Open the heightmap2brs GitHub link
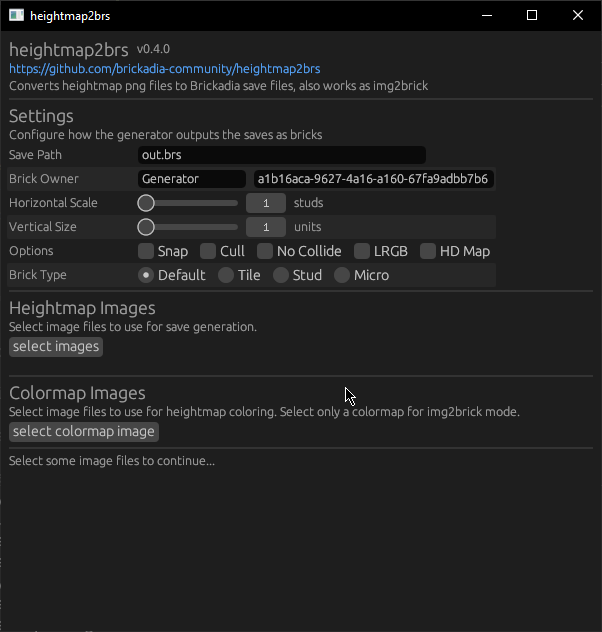 click(164, 69)
